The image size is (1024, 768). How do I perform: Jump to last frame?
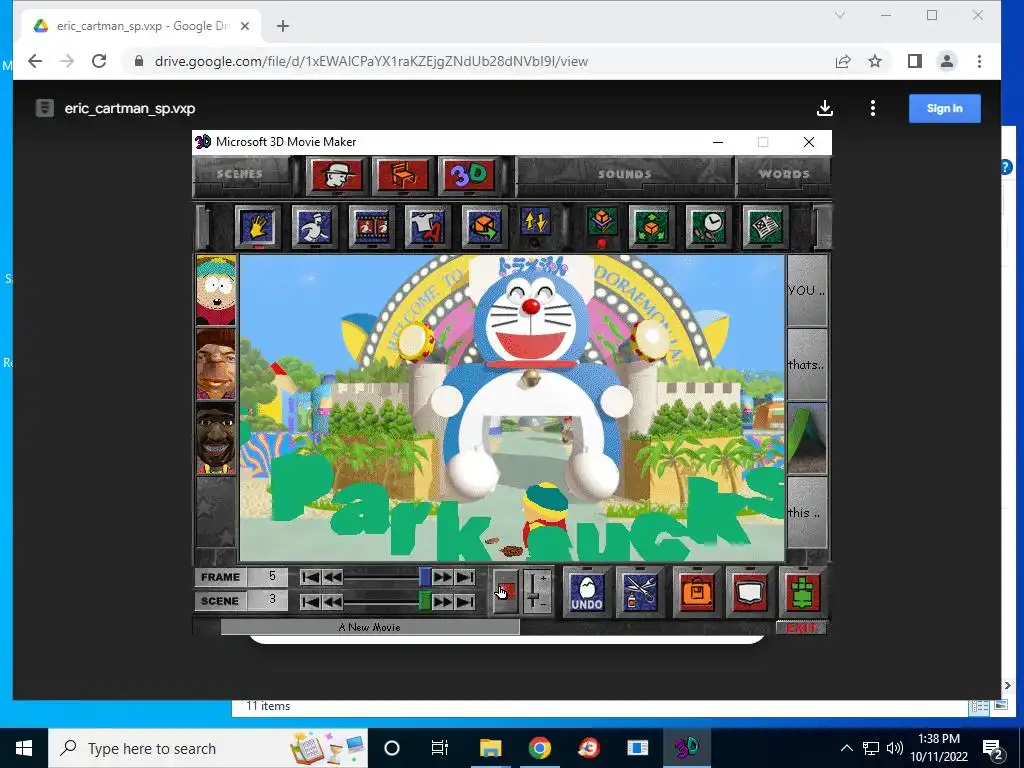[465, 577]
